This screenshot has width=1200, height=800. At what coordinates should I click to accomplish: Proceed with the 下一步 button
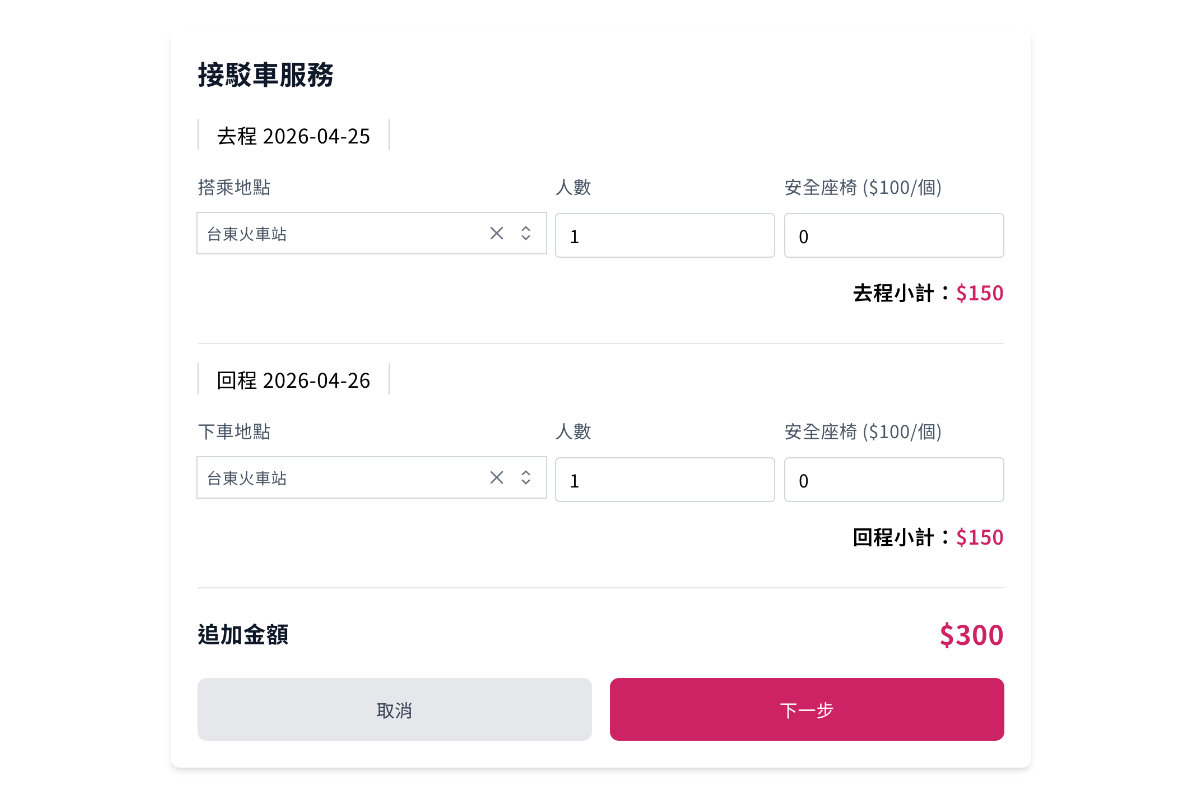click(x=806, y=710)
